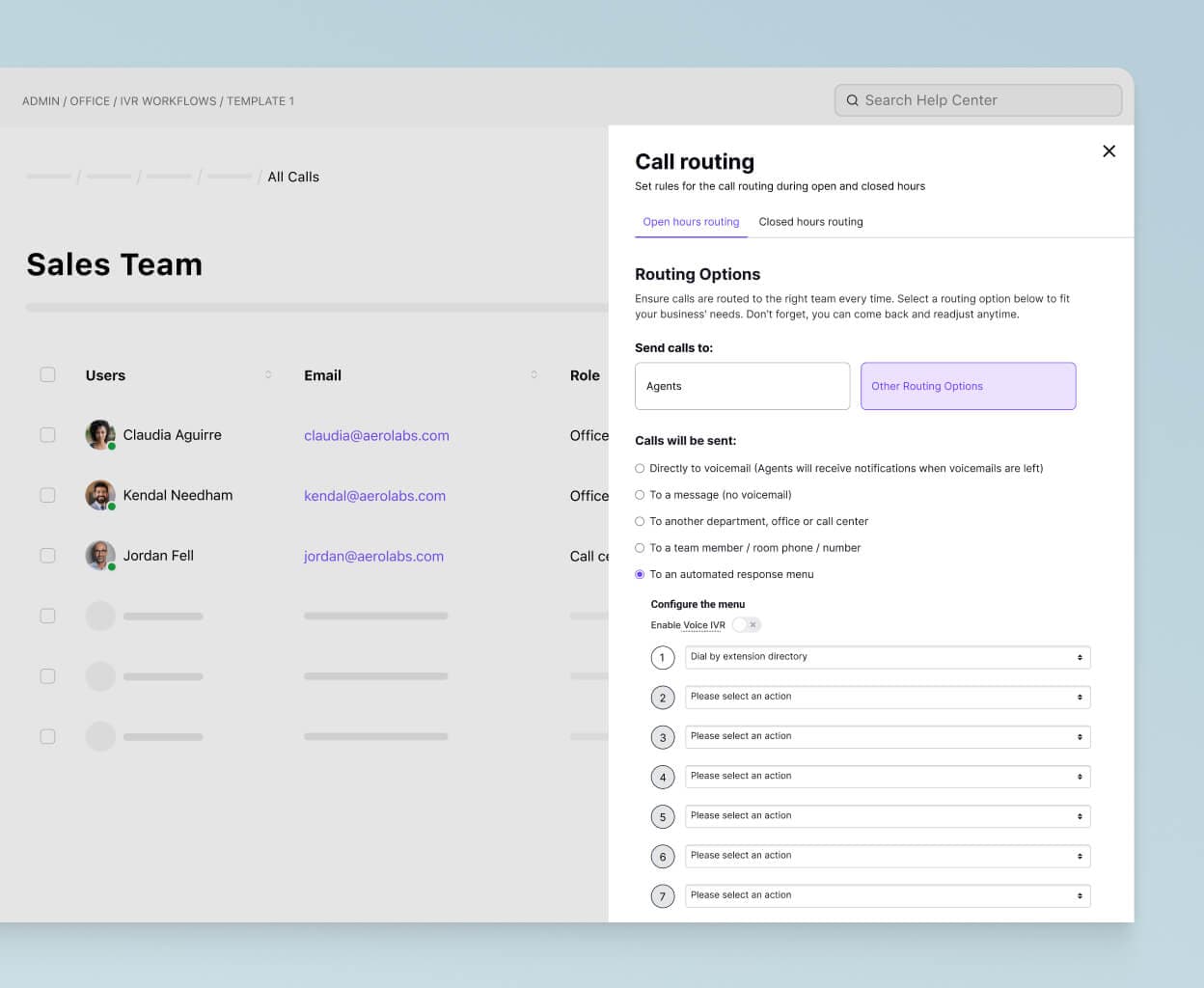Screen dimensions: 1204x988
Task: Open the action dropdown for key 5
Action: 887,816
